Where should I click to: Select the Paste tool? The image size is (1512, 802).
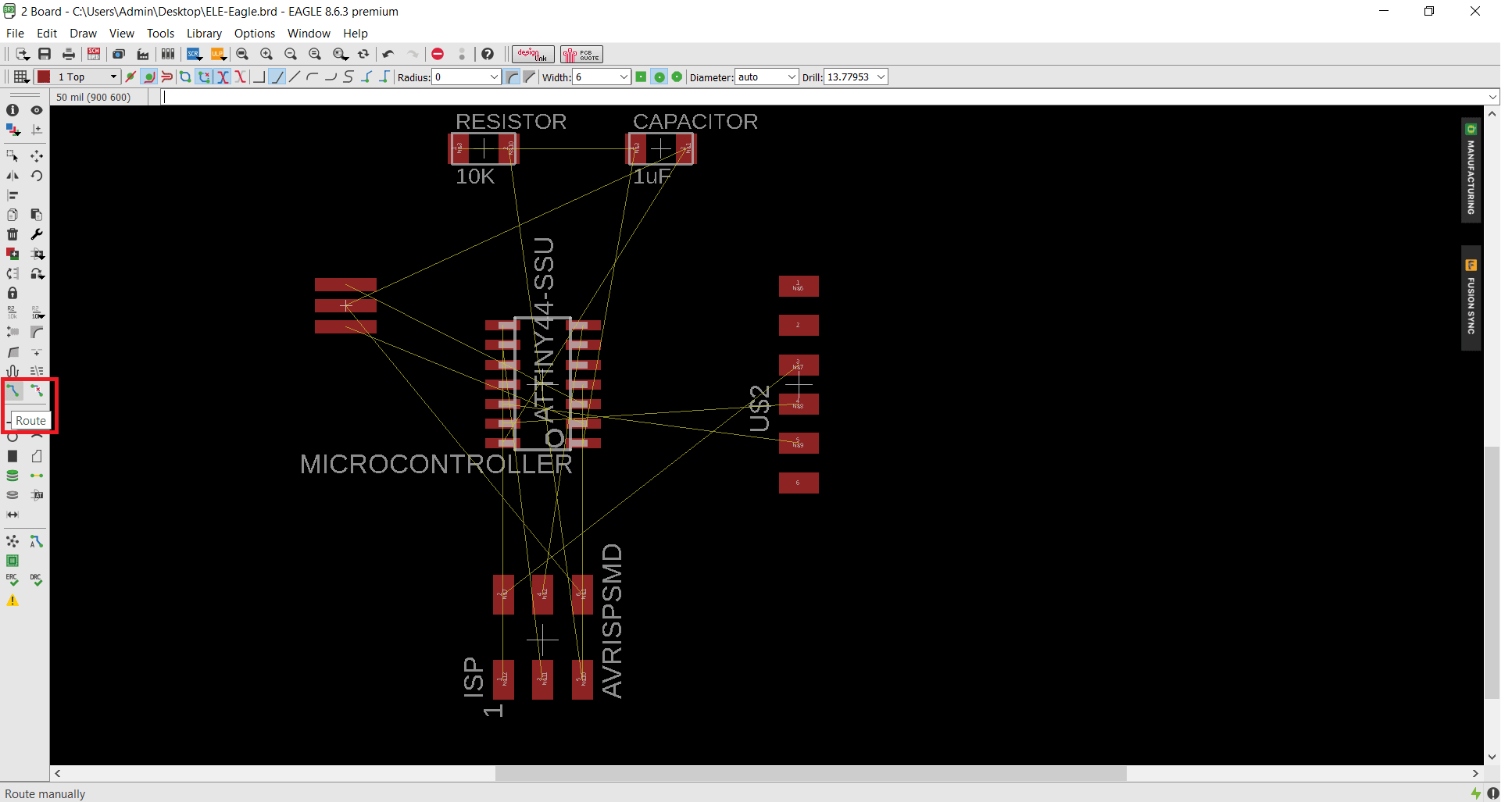tap(37, 215)
